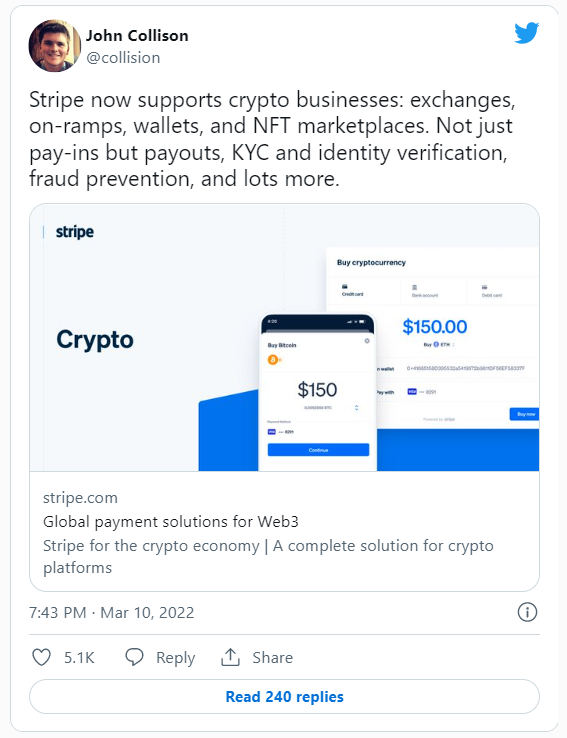The height and width of the screenshot is (738, 567).
Task: Click the stripe logo in preview image
Action: tap(74, 232)
